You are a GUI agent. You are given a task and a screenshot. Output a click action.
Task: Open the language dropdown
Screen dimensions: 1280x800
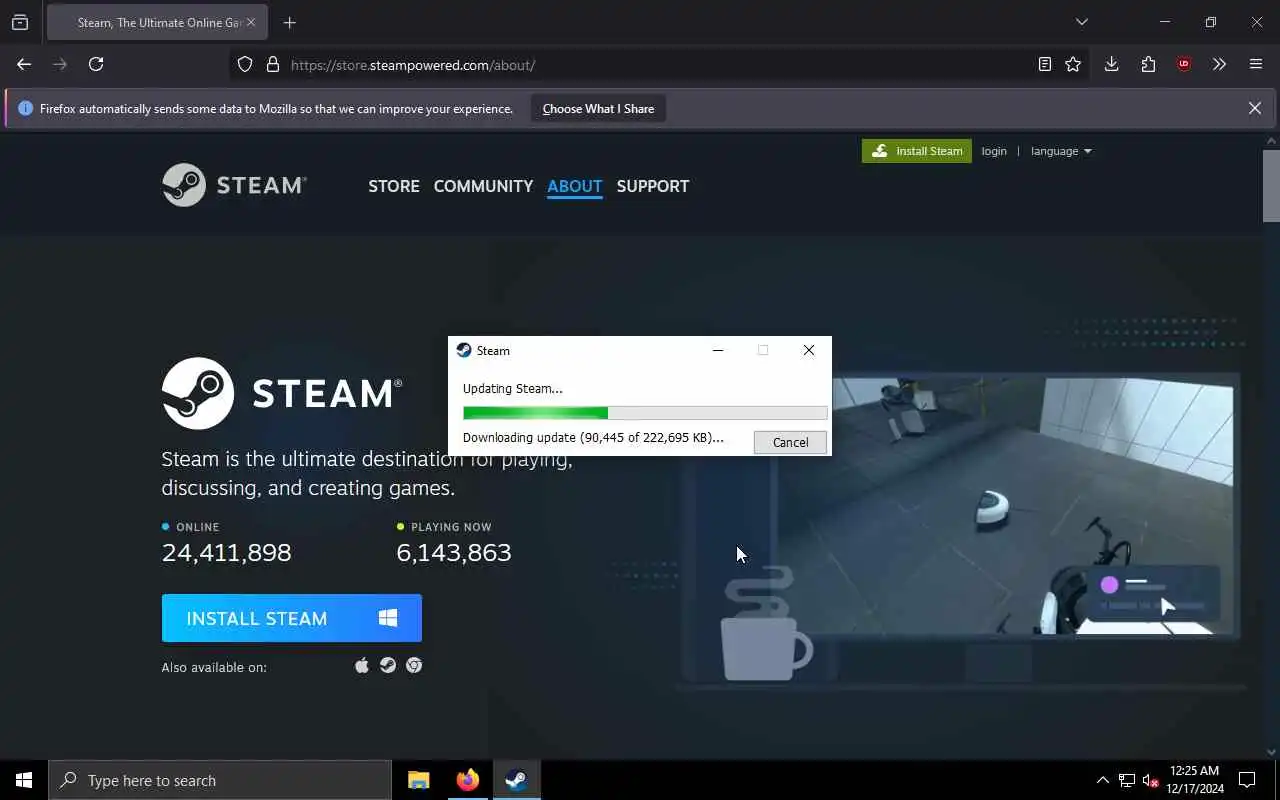pyautogui.click(x=1061, y=151)
